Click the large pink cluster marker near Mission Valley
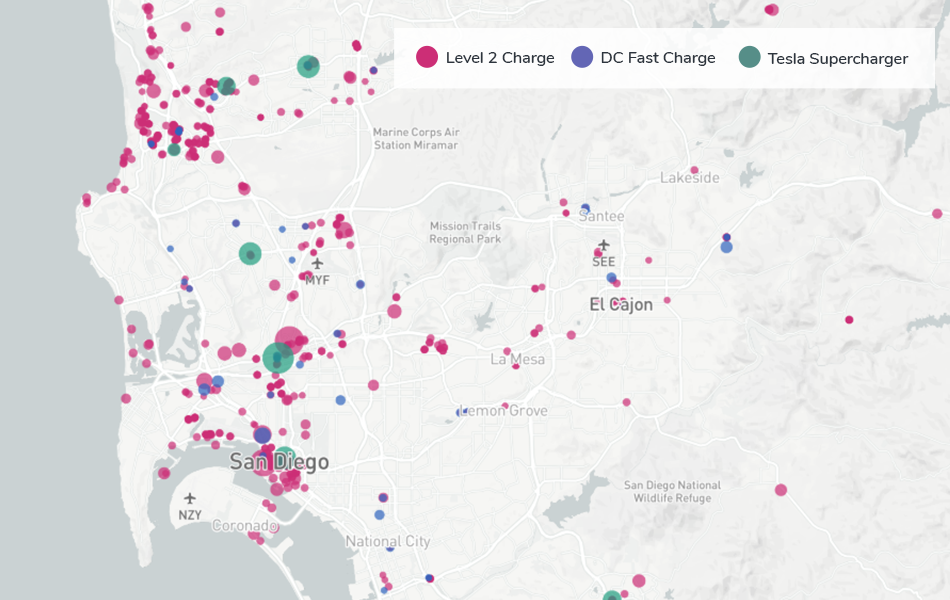The width and height of the screenshot is (950, 600). (x=288, y=338)
